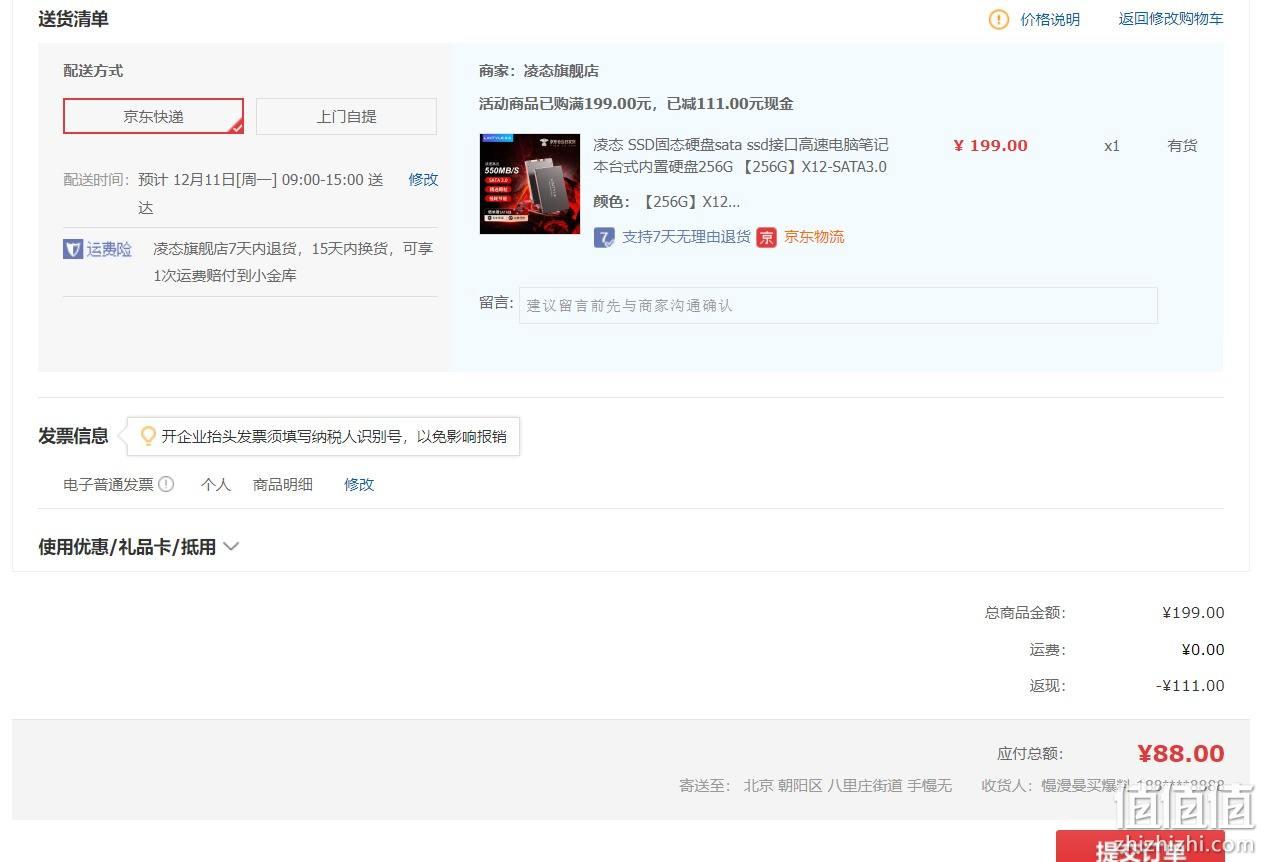Select 京东快递 delivery method

point(153,116)
